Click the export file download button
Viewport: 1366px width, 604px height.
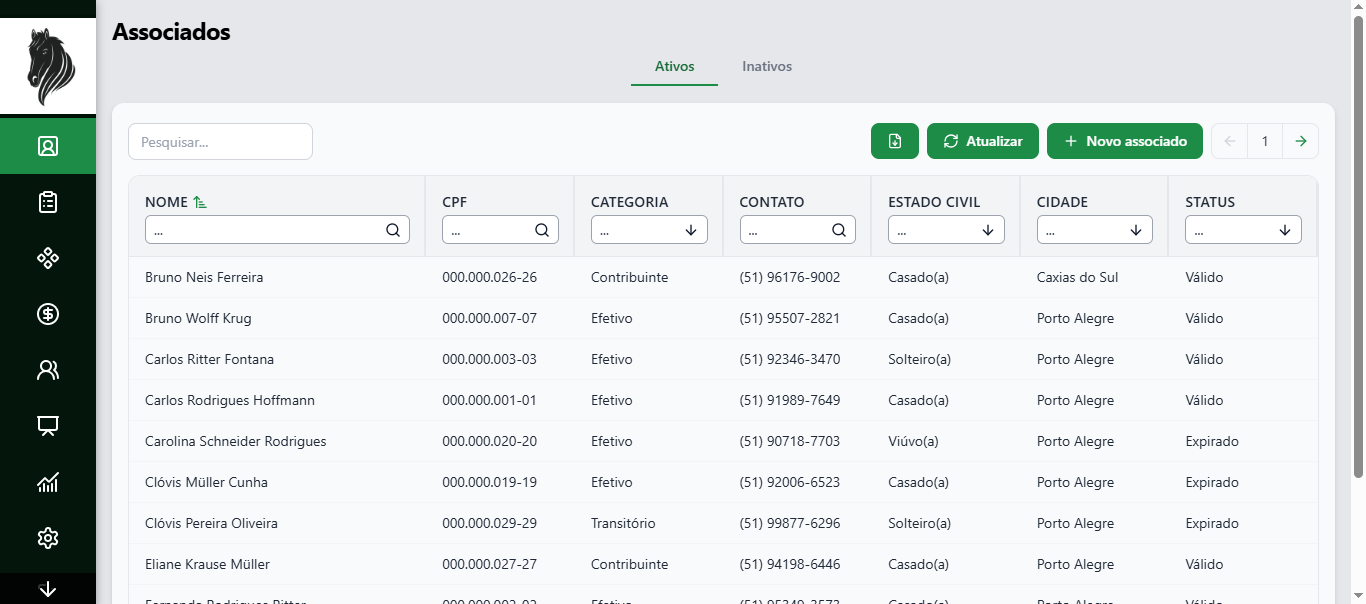pyautogui.click(x=895, y=141)
